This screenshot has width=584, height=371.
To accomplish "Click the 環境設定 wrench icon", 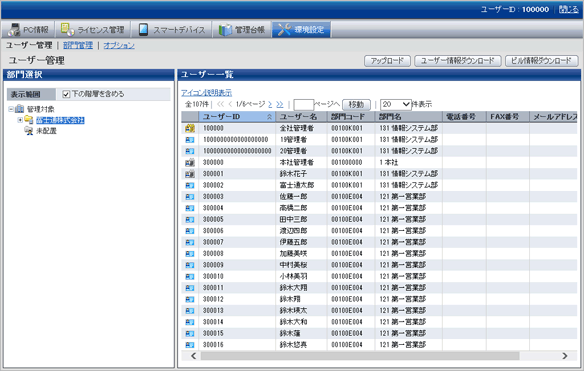I will pyautogui.click(x=284, y=29).
